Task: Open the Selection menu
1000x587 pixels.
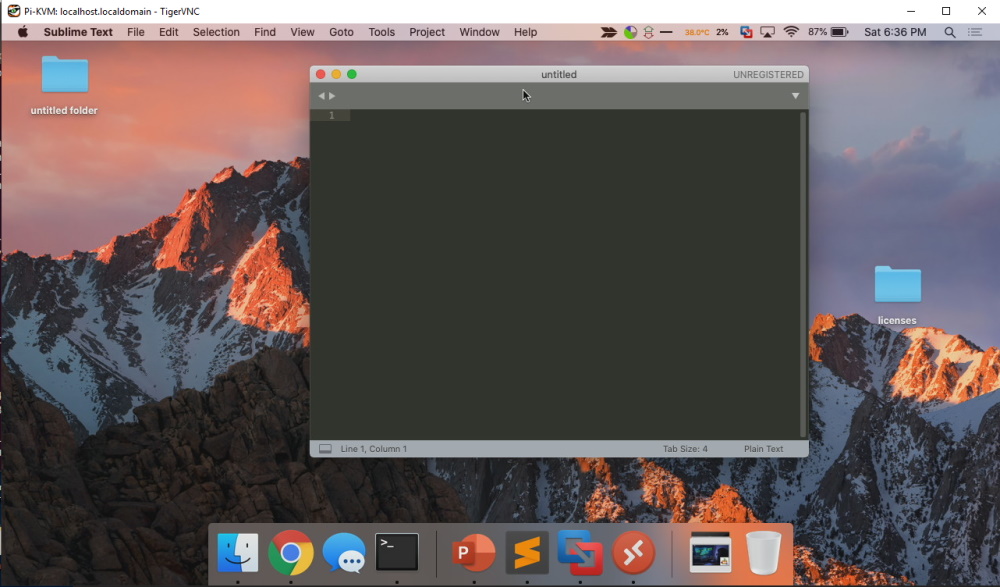Action: coord(216,32)
